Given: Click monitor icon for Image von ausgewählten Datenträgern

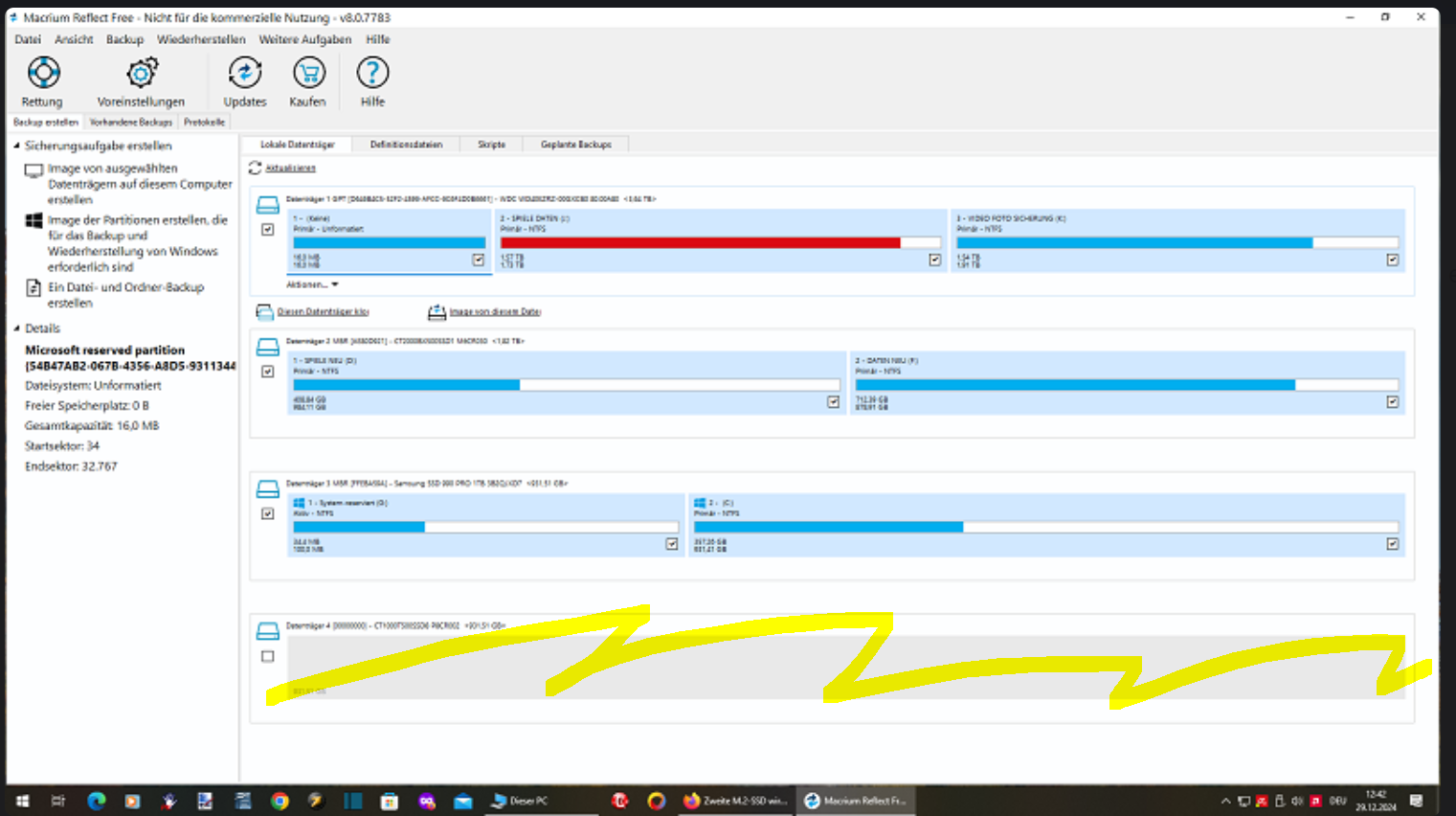Looking at the screenshot, I should click(34, 170).
